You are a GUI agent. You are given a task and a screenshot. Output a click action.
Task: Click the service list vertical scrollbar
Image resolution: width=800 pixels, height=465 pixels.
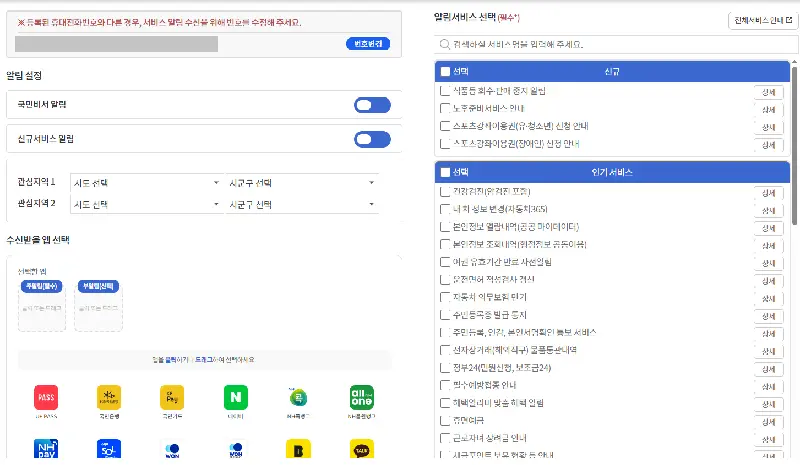pyautogui.click(x=794, y=145)
